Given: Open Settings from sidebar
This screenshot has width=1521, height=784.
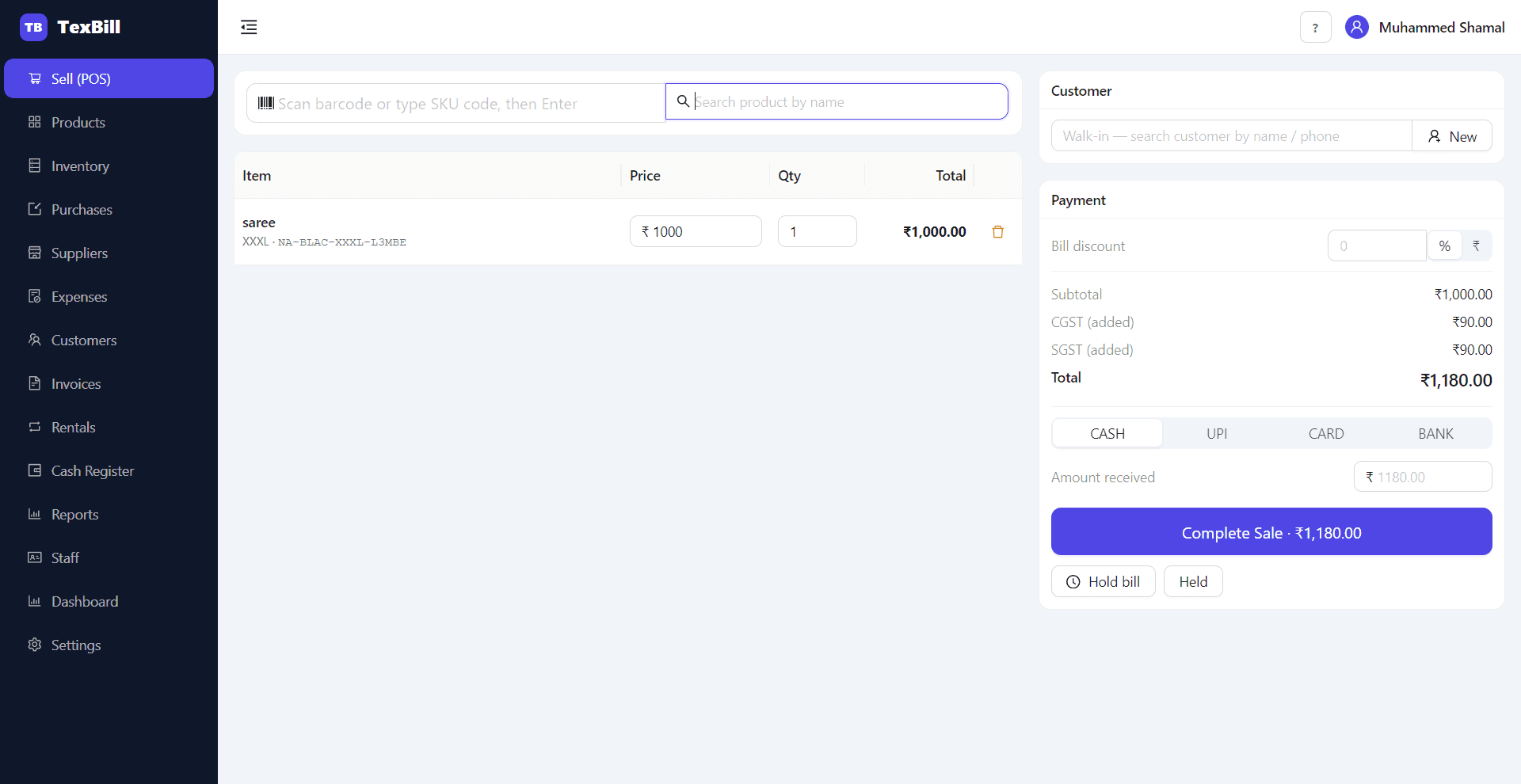Looking at the screenshot, I should click(109, 645).
